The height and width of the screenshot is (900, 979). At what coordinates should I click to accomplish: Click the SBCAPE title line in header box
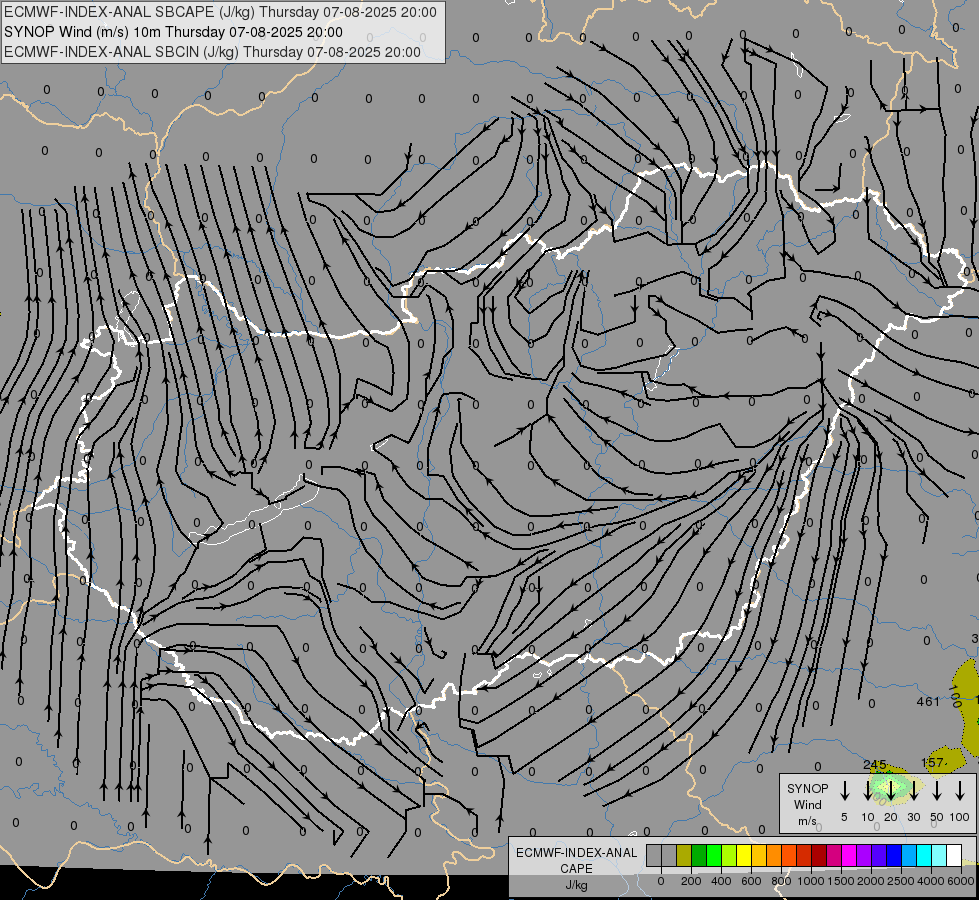pos(220,12)
